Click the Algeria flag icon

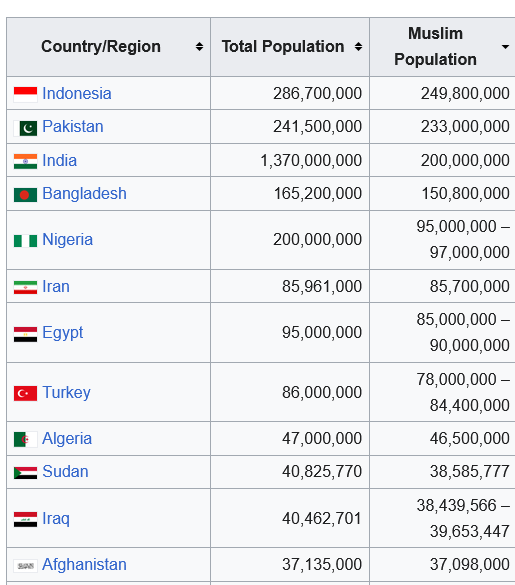pos(25,439)
